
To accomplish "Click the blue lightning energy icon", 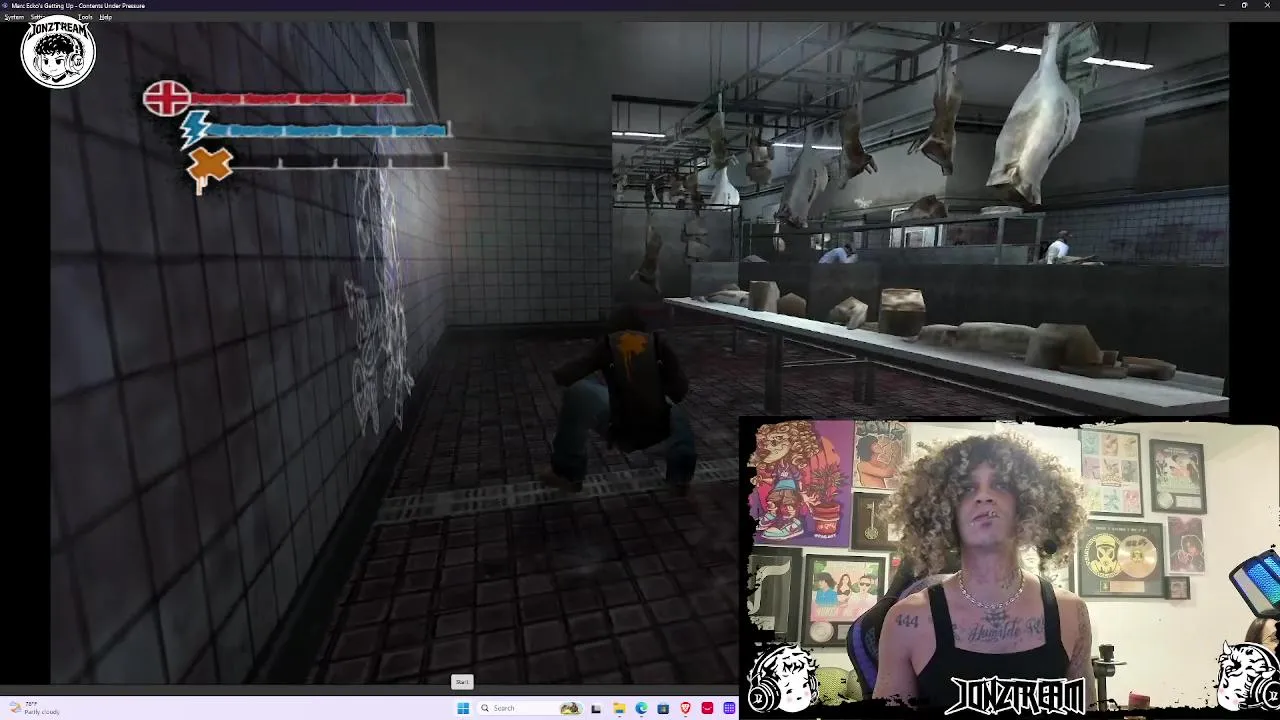I will coord(194,130).
